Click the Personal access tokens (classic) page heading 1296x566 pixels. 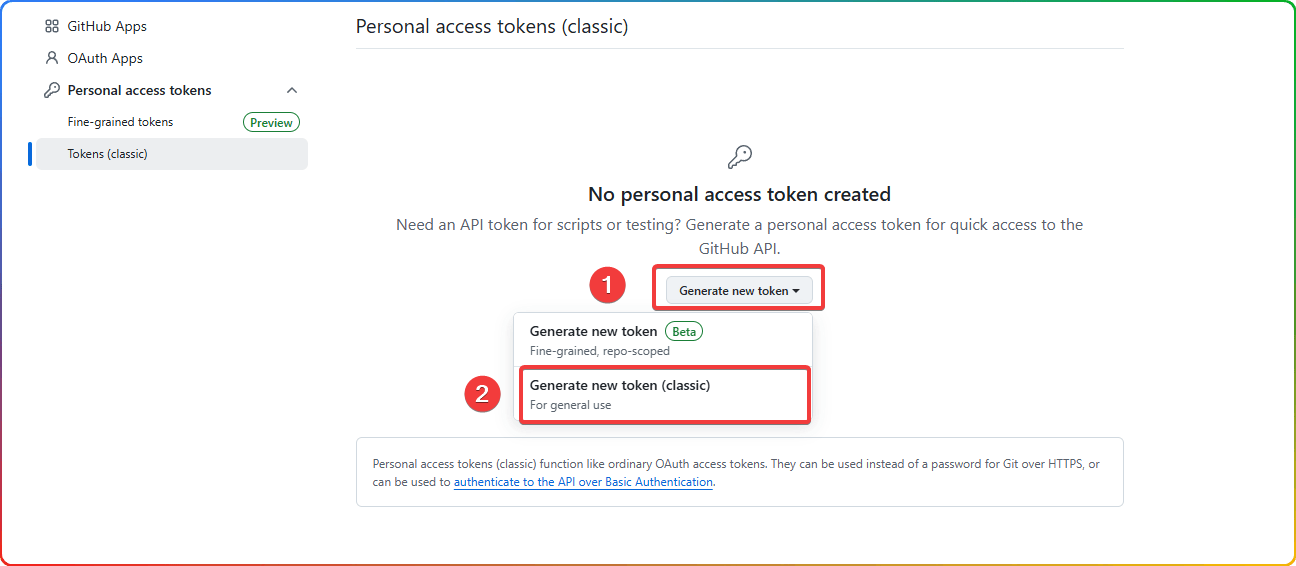coord(492,27)
